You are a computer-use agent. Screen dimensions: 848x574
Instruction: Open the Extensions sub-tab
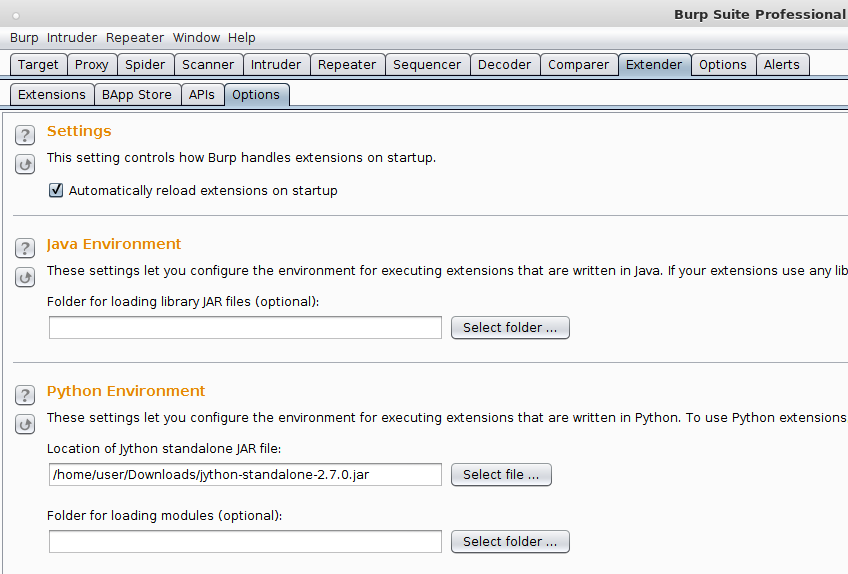52,95
